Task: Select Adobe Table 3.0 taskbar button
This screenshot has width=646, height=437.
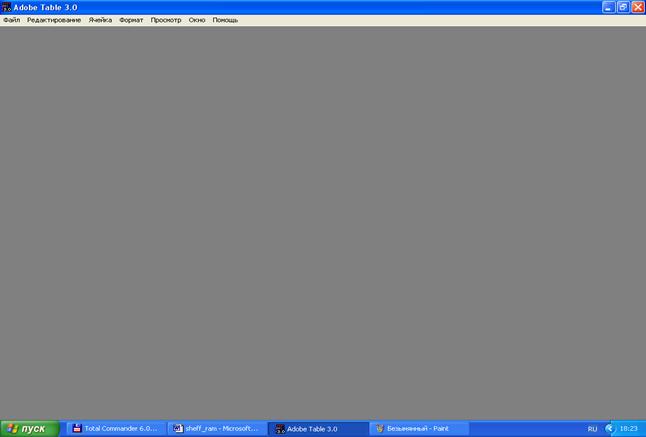Action: point(317,428)
